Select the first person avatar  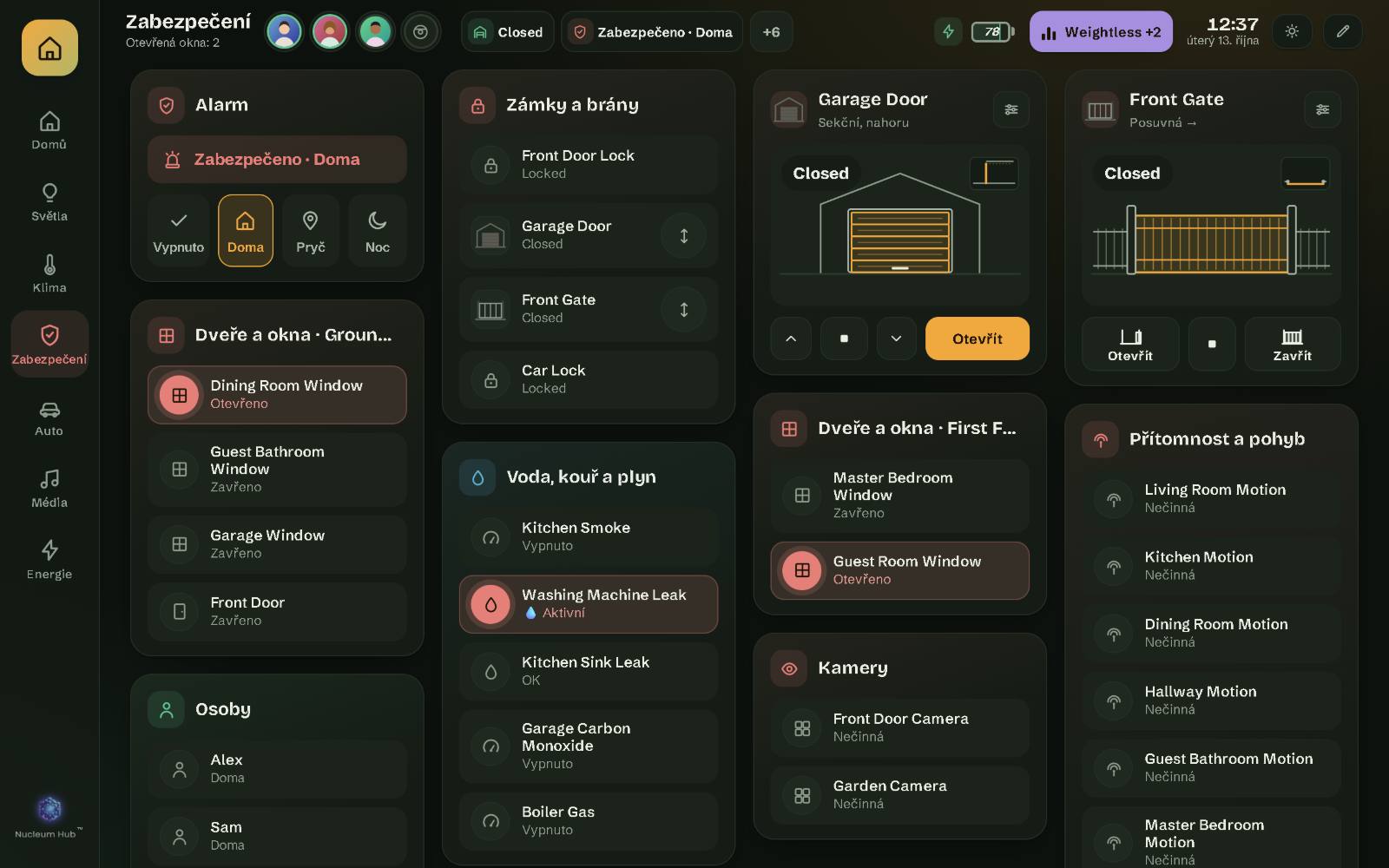pyautogui.click(x=284, y=32)
